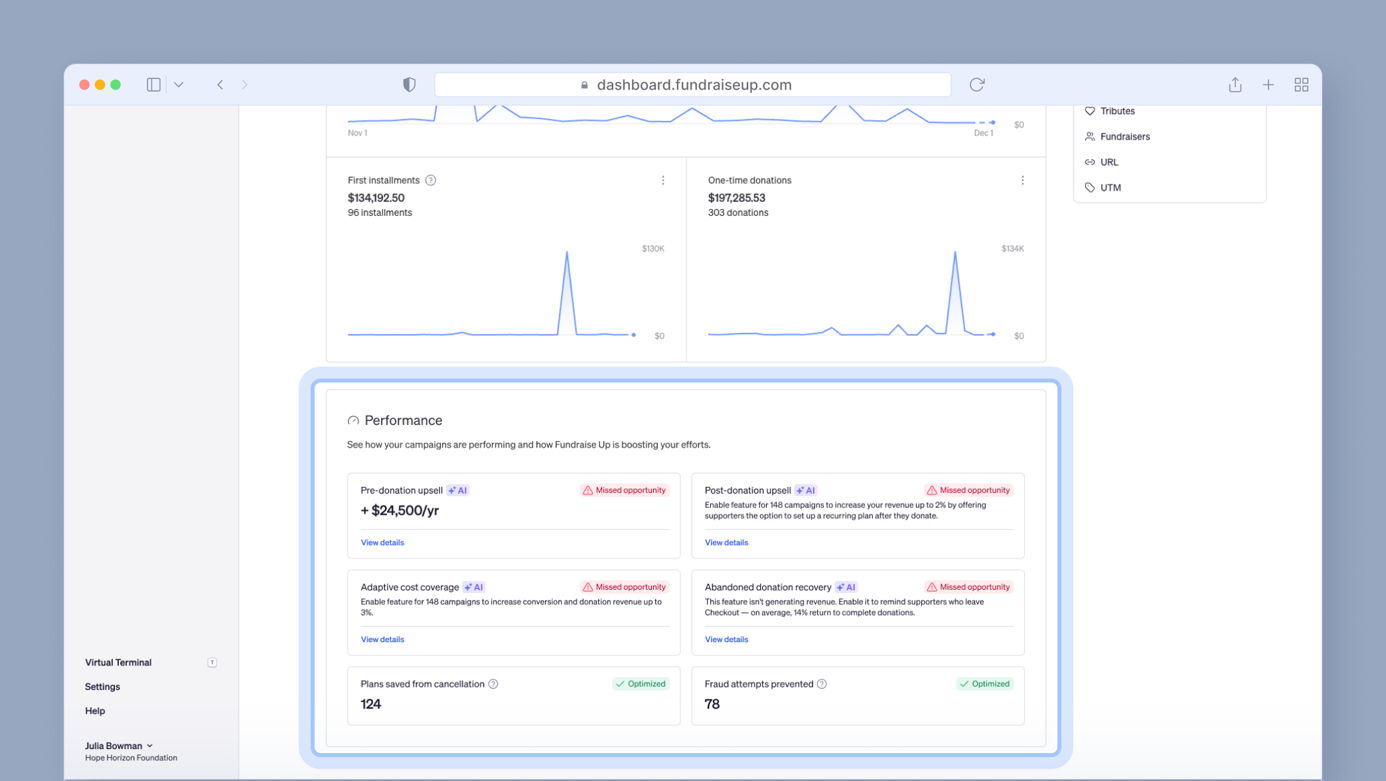
Task: Open First installments three-dot menu
Action: (x=663, y=181)
